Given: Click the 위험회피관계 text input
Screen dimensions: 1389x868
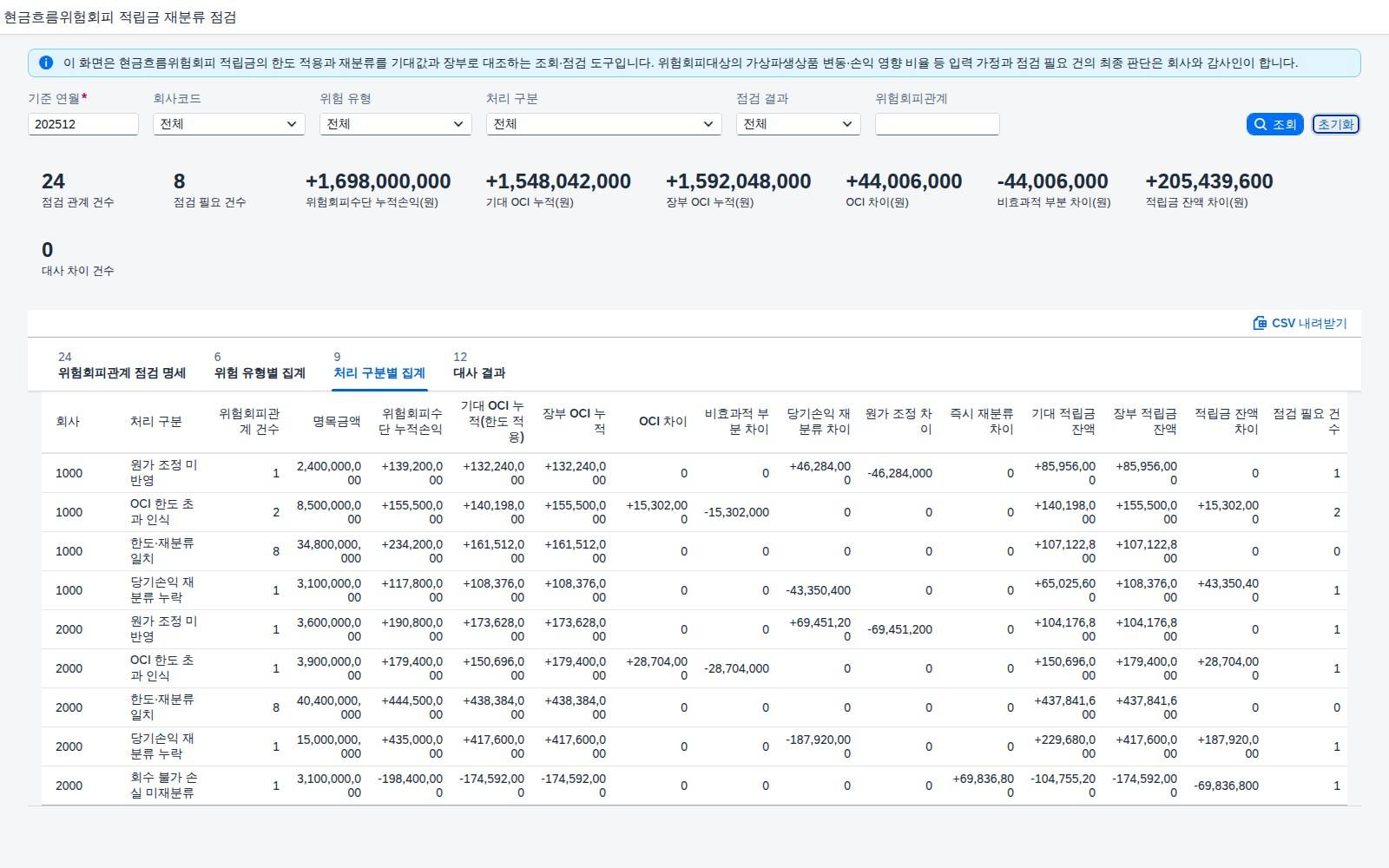Looking at the screenshot, I should [938, 124].
